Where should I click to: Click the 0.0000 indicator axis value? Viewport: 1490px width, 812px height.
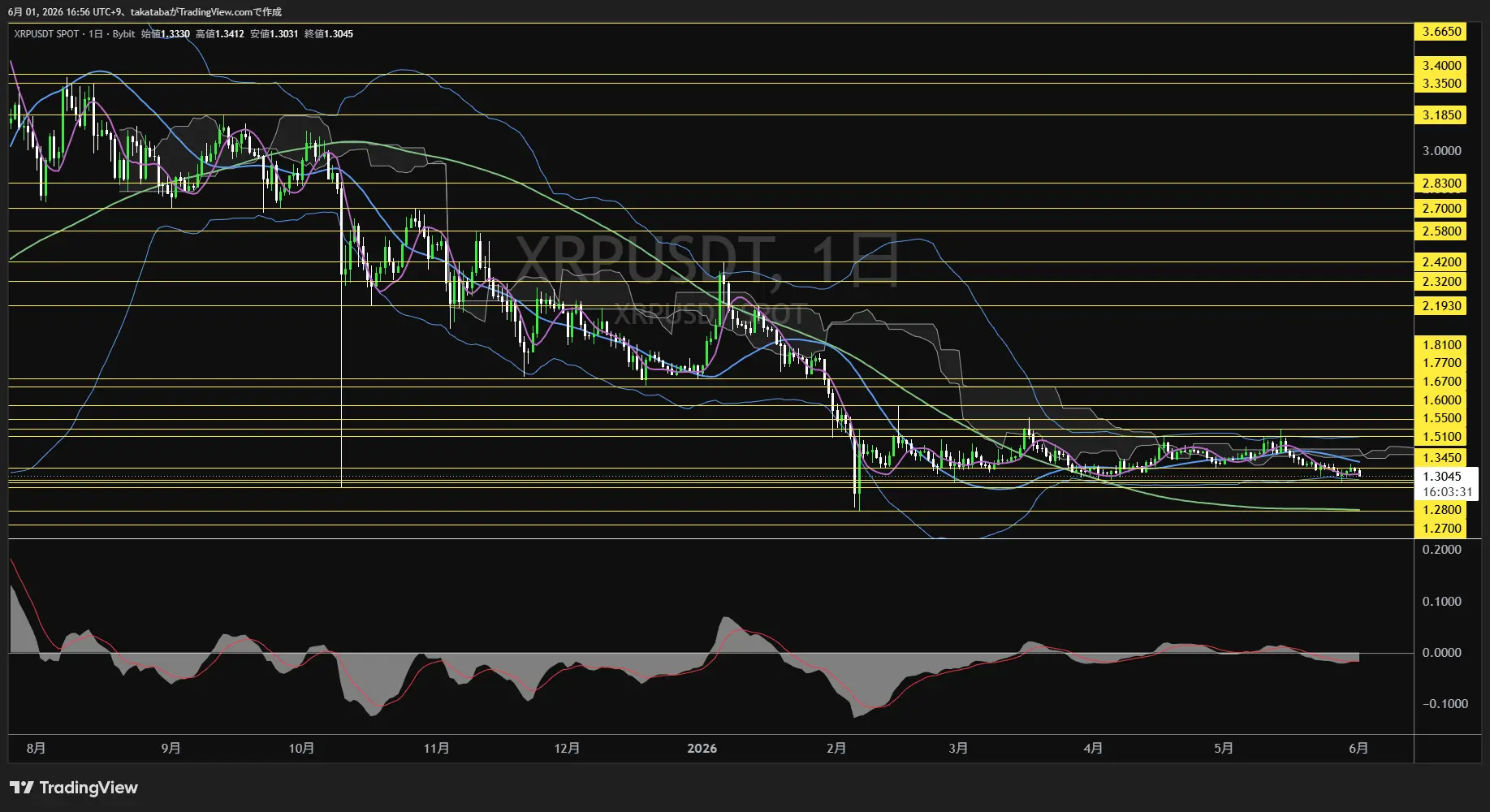[1442, 653]
